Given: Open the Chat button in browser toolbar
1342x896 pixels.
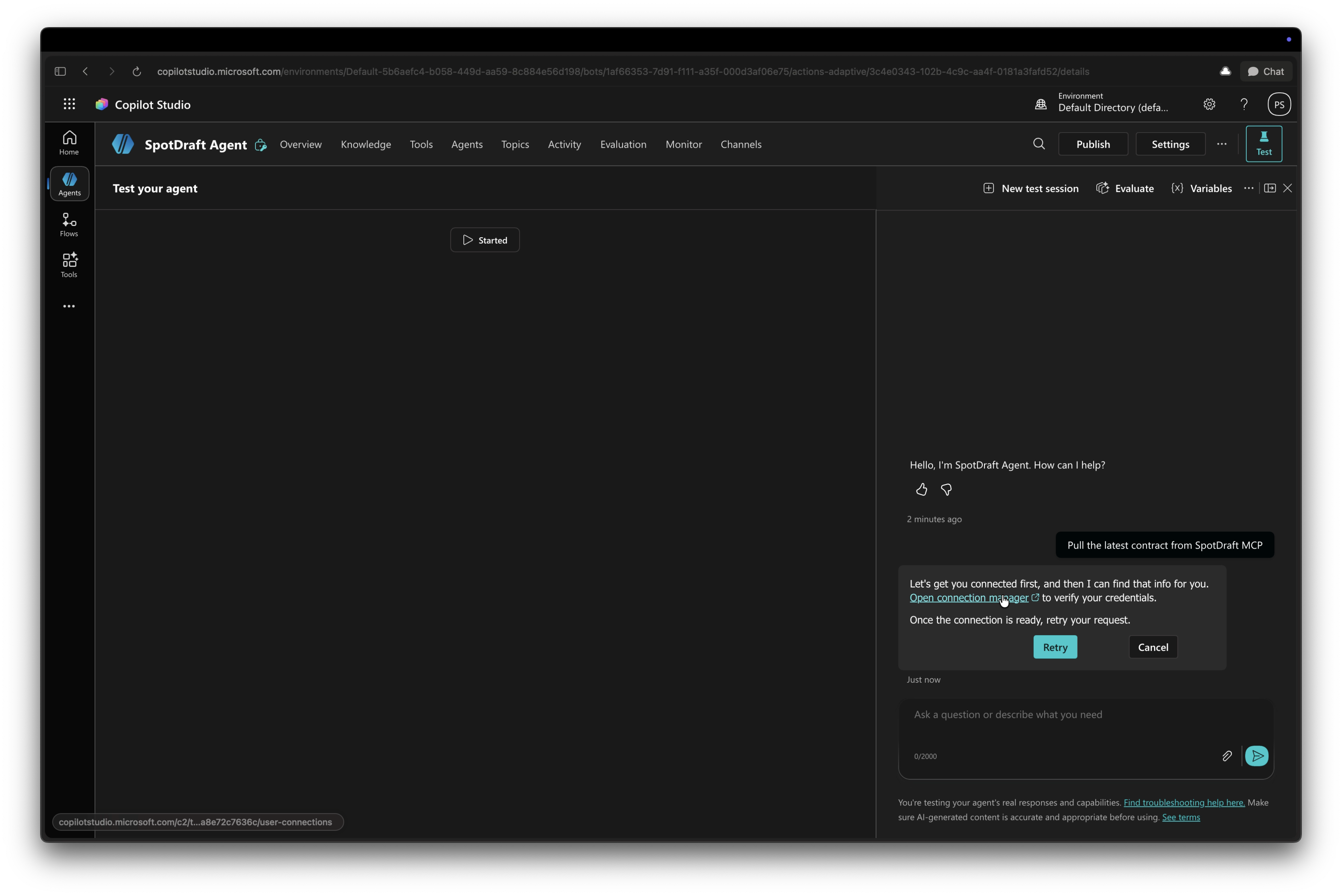Looking at the screenshot, I should click(1266, 71).
